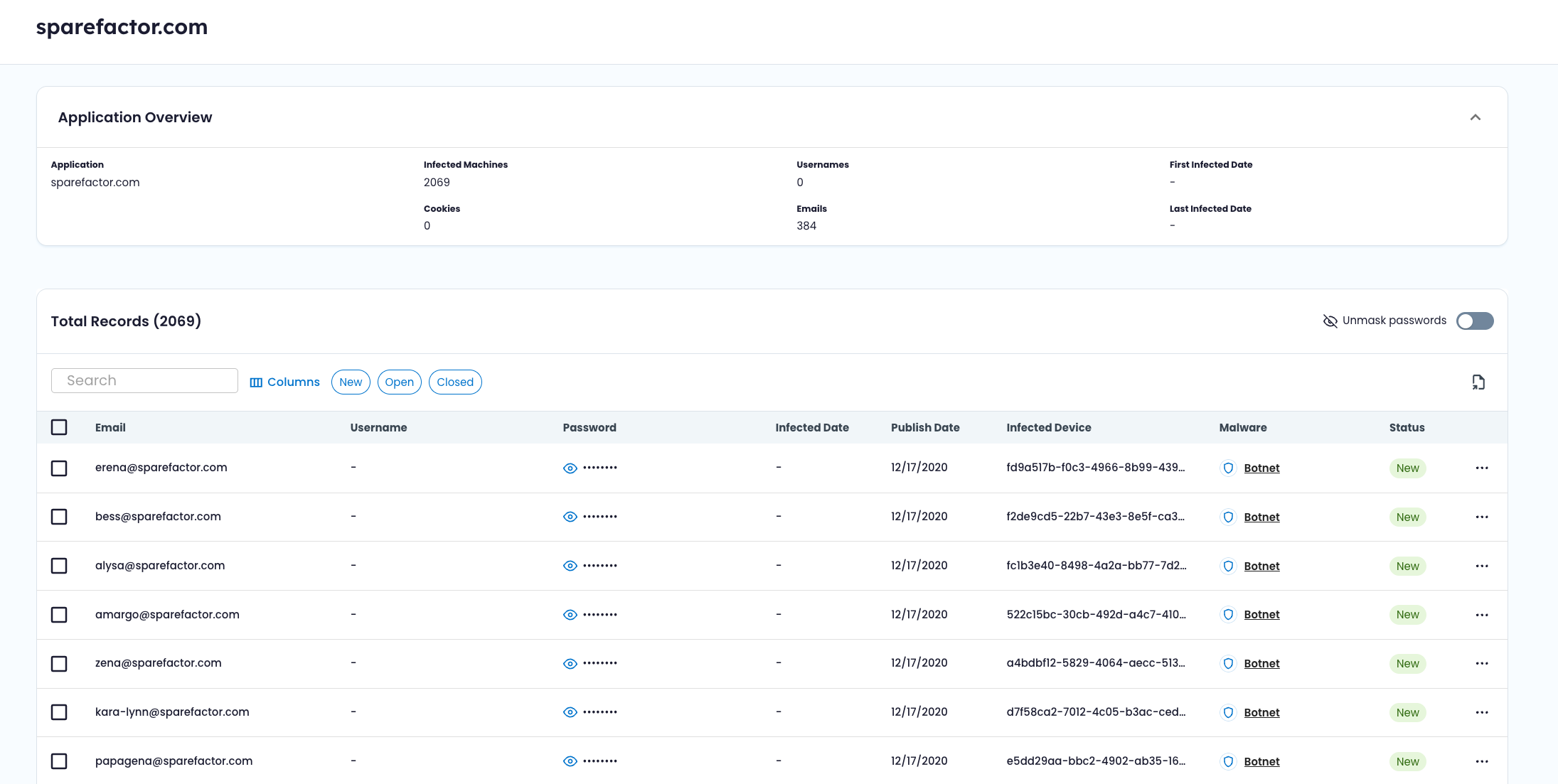Viewport: 1558px width, 784px height.
Task: Toggle the Unmask passwords switch
Action: click(x=1475, y=321)
